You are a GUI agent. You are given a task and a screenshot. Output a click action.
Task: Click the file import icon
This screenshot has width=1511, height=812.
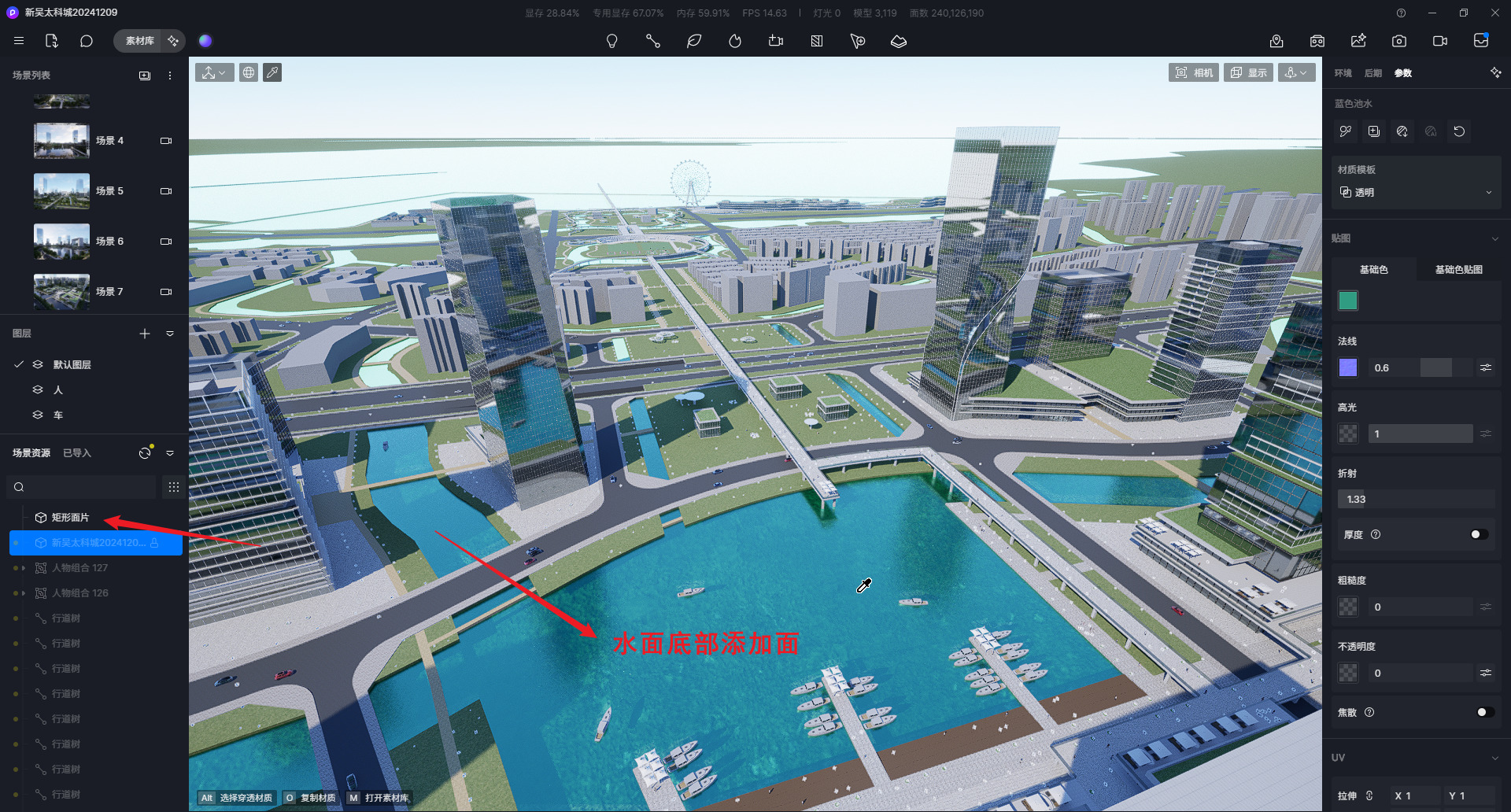(52, 41)
